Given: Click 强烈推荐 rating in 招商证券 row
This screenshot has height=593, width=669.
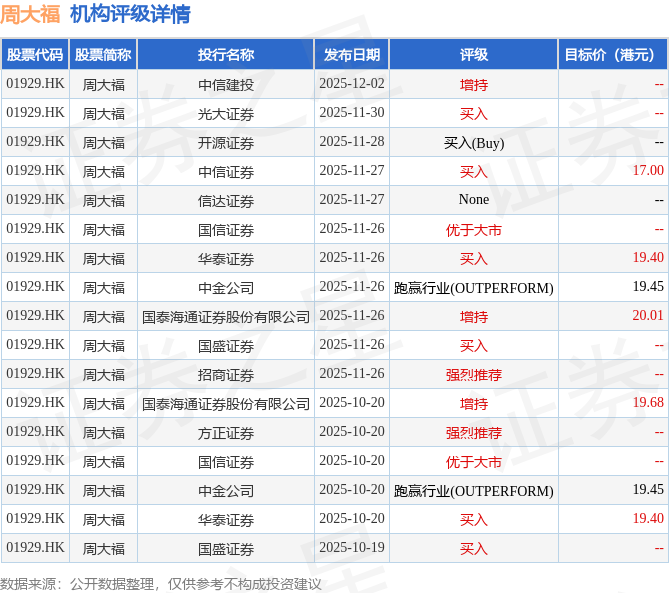Looking at the screenshot, I should (474, 375).
